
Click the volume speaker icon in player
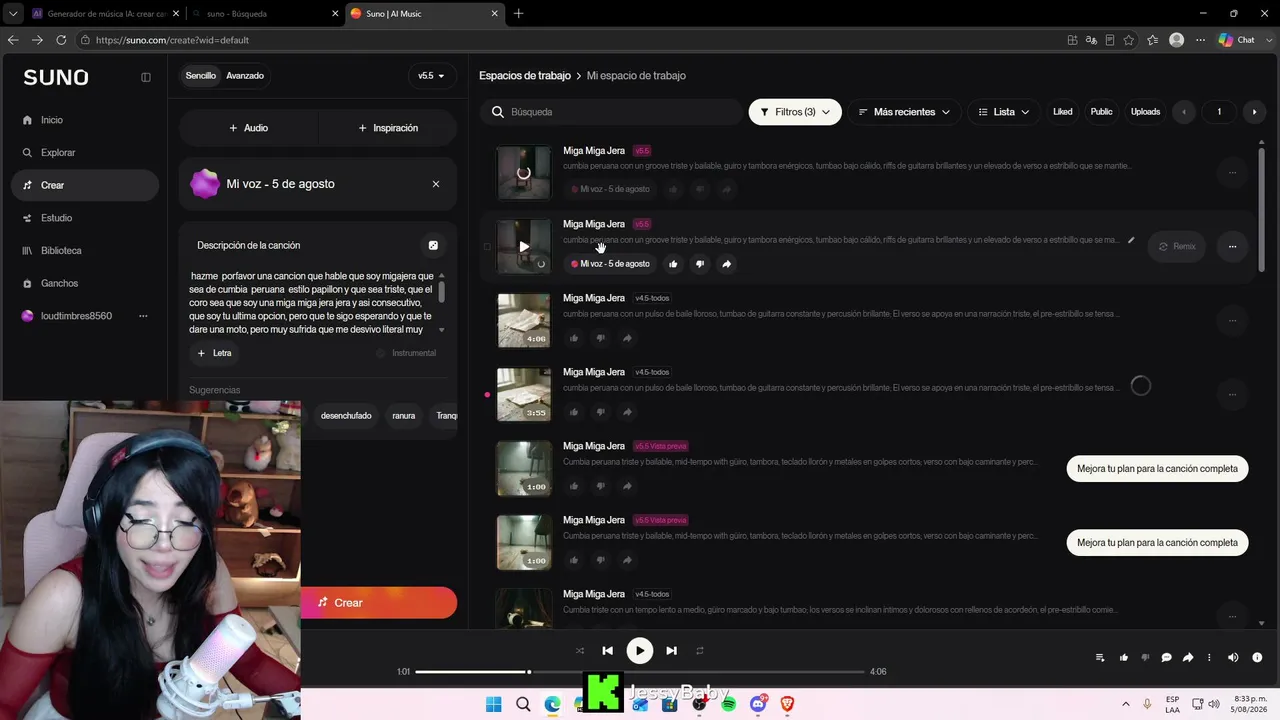pyautogui.click(x=1233, y=658)
